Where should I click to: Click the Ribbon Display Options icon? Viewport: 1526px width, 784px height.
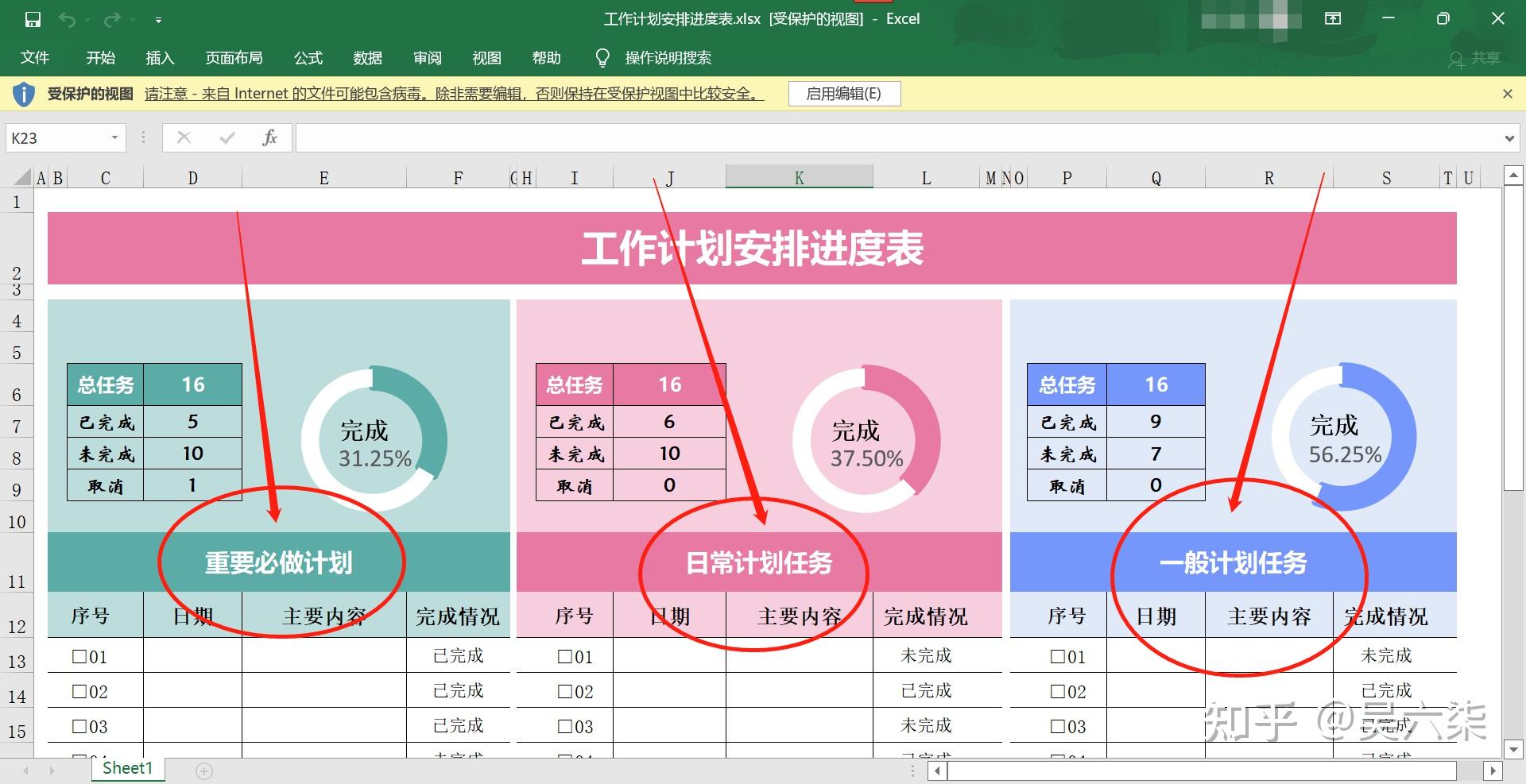pos(1333,18)
